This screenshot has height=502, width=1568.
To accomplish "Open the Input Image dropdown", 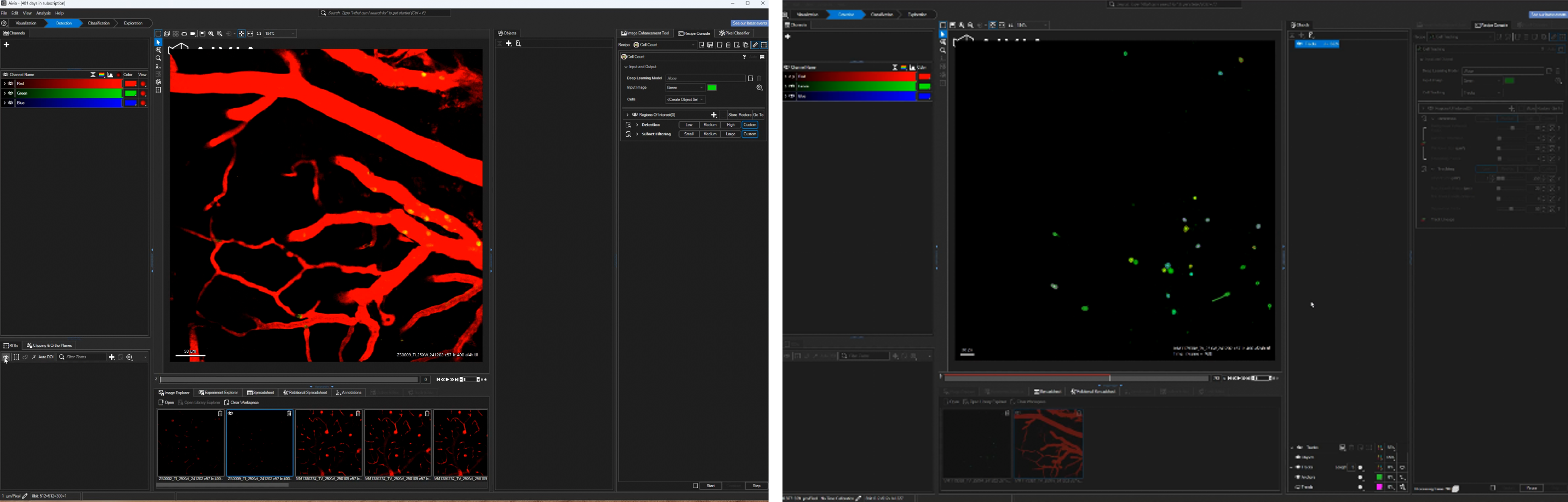I will point(686,88).
